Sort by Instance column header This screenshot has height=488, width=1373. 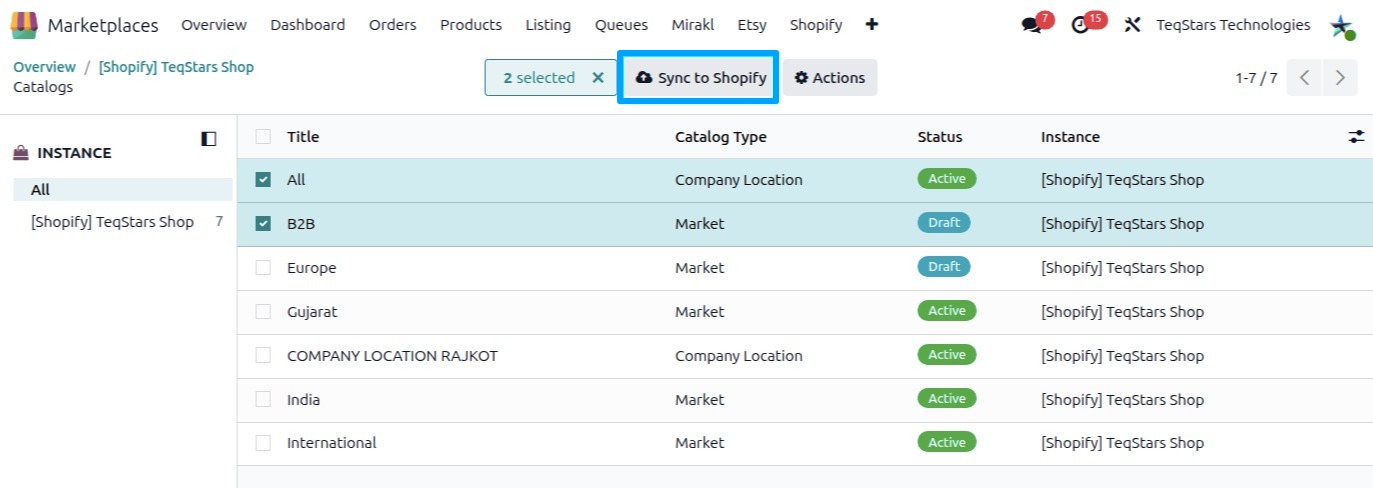(1070, 137)
